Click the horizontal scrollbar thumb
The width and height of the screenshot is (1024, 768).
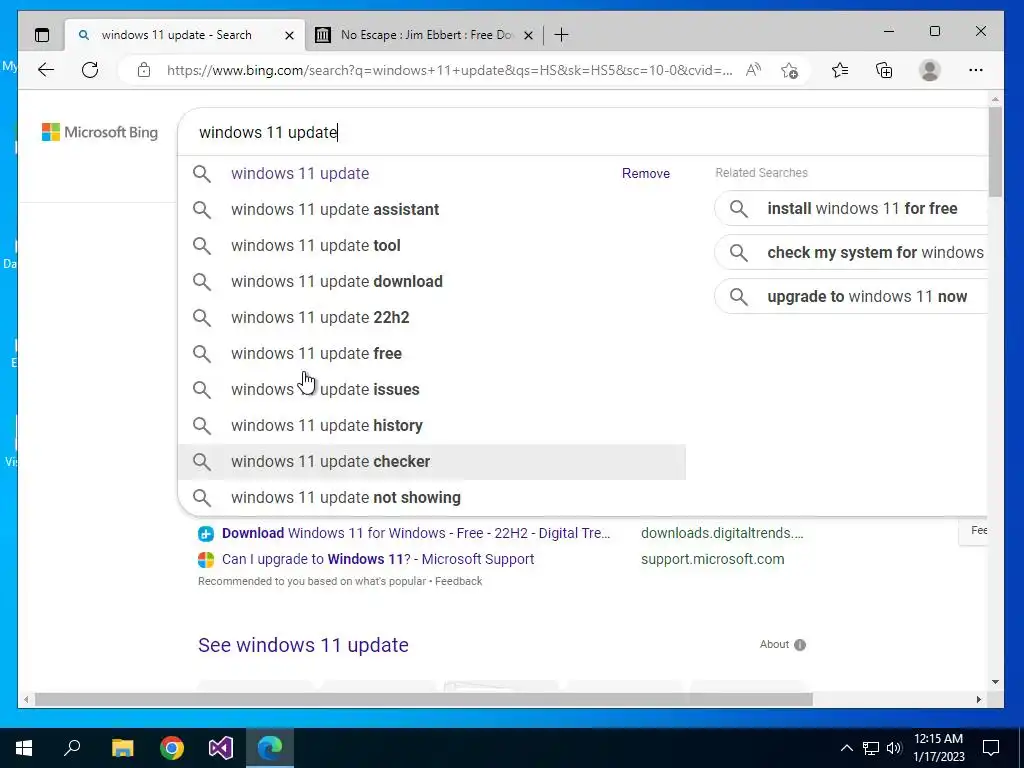(x=423, y=699)
